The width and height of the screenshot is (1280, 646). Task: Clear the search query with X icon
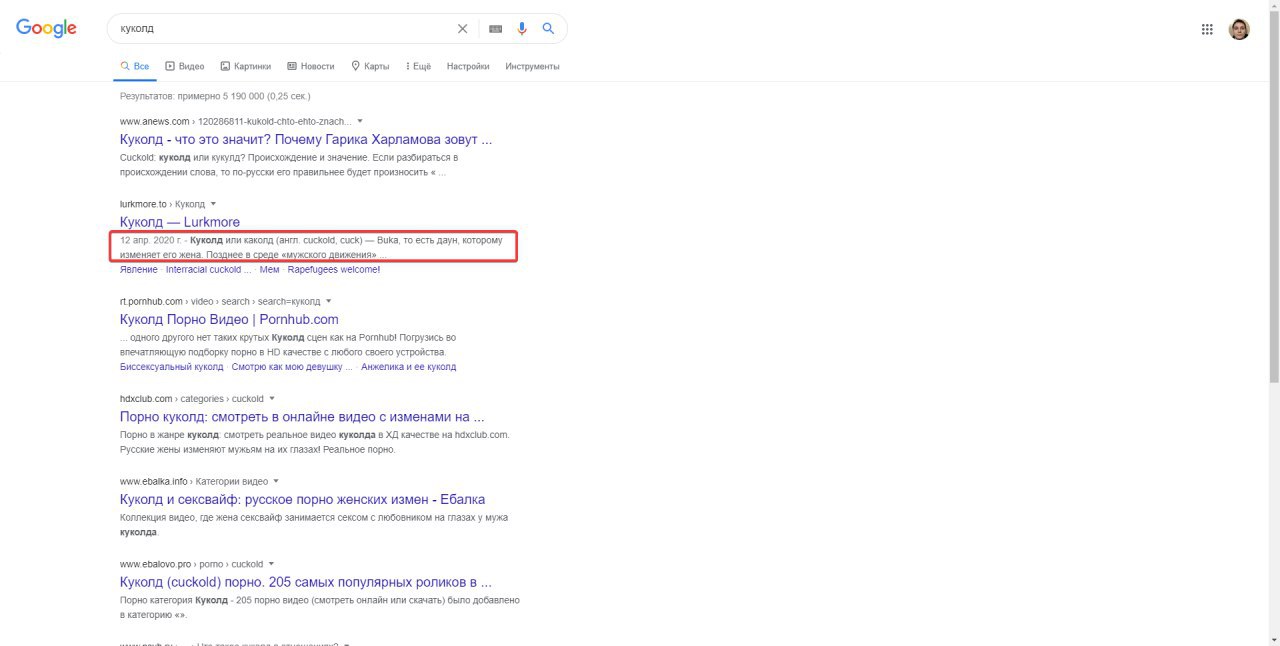[462, 29]
